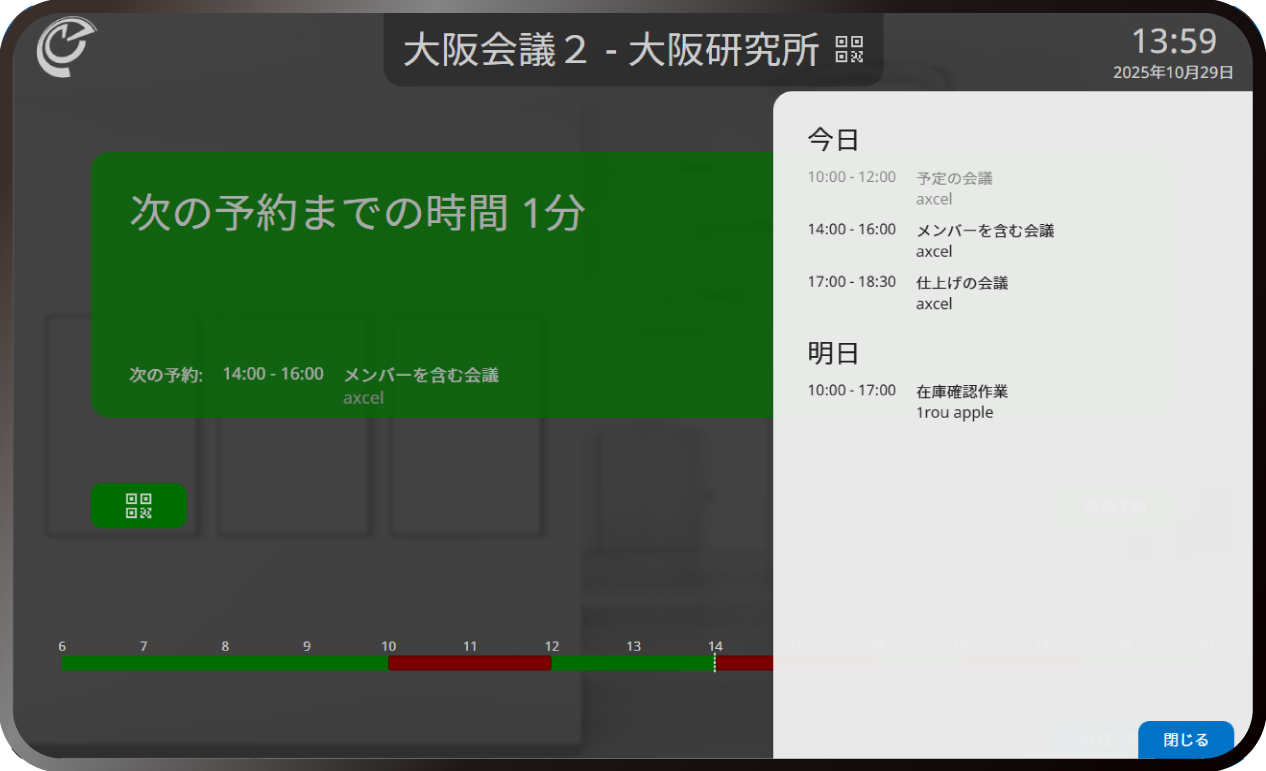The image size is (1266, 771).
Task: Select the 仕上げの会議 entry at 17:00
Action: [x=960, y=292]
